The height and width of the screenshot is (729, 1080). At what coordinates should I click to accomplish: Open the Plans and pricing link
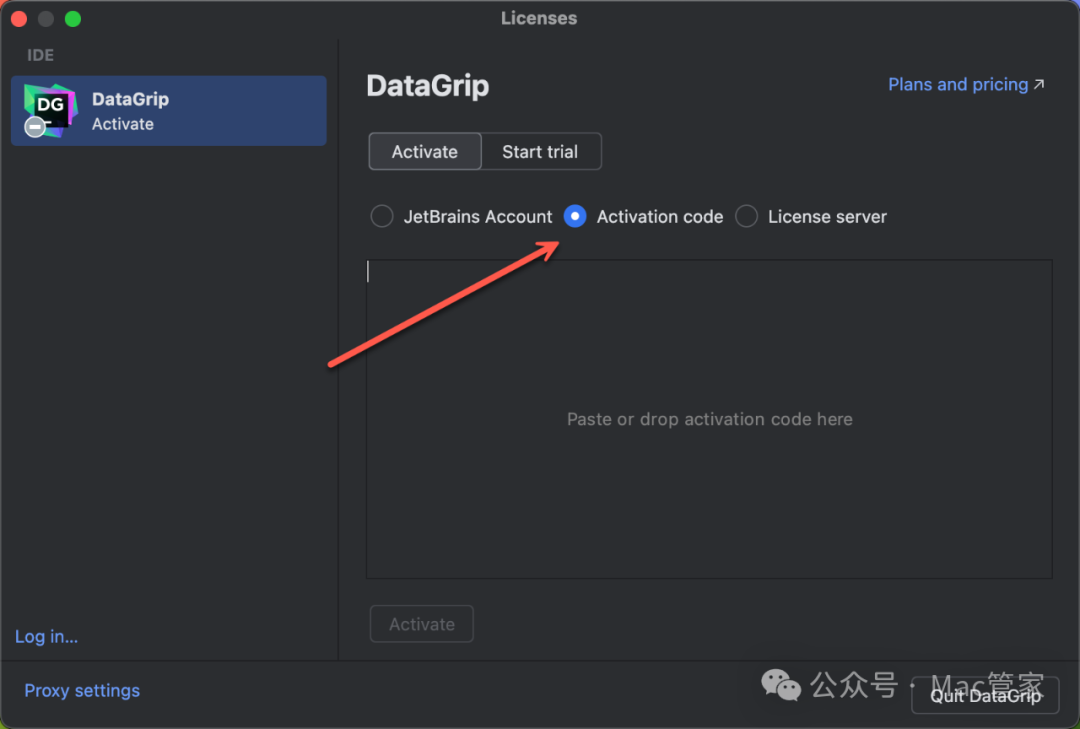pos(957,85)
